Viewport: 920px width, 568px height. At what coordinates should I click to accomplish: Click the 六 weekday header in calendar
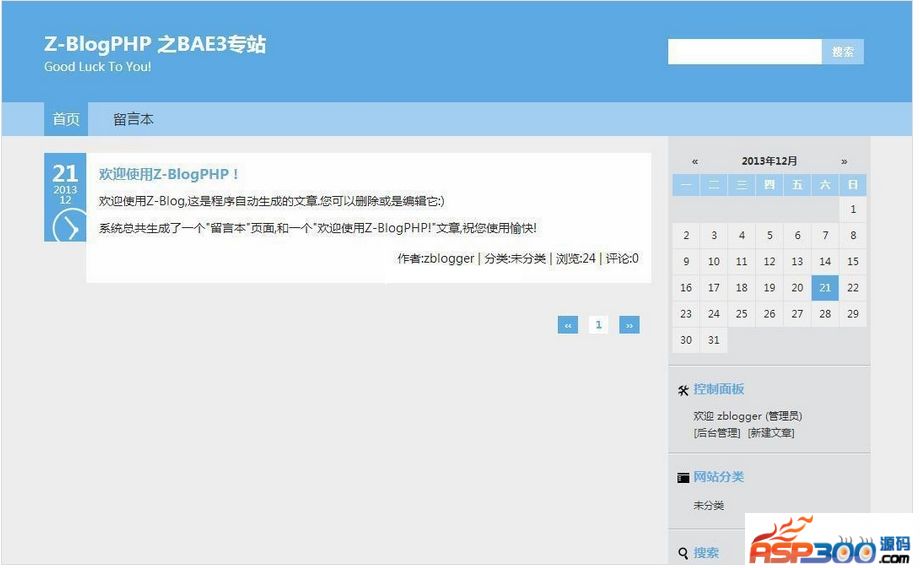(x=825, y=185)
